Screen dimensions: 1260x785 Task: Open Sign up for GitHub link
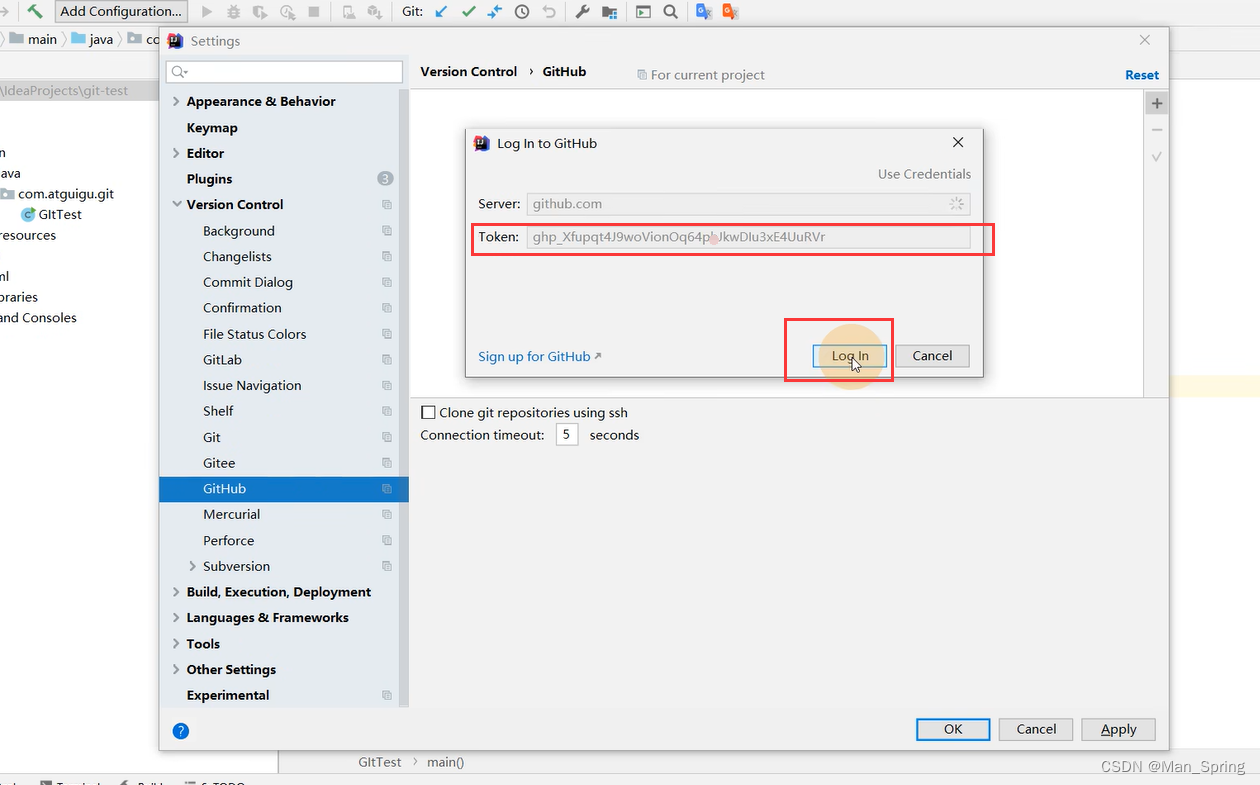[x=540, y=357]
